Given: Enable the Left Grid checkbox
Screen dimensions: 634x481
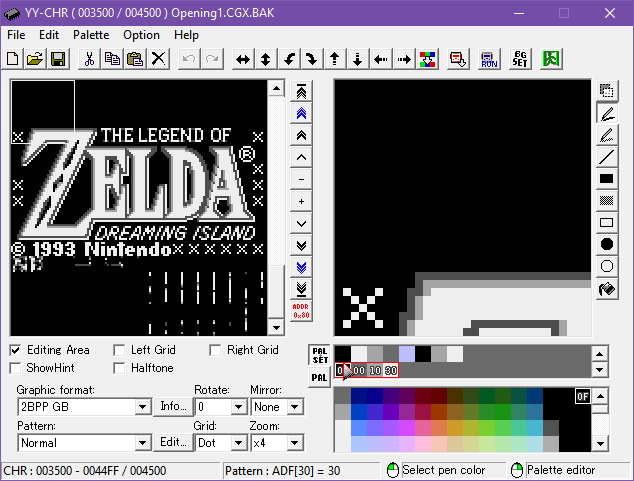Looking at the screenshot, I should (119, 350).
